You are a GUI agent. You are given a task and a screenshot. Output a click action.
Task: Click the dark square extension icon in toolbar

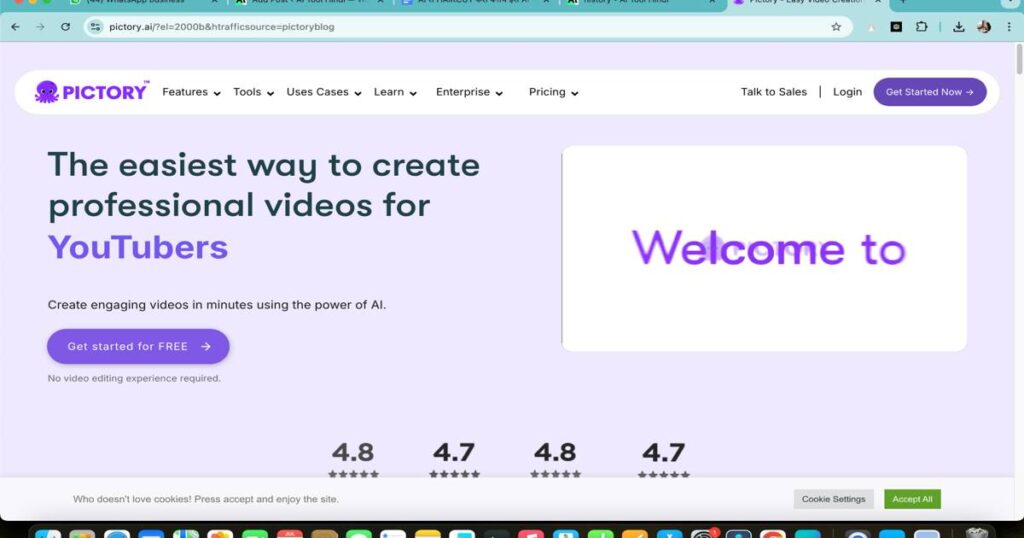(x=897, y=27)
